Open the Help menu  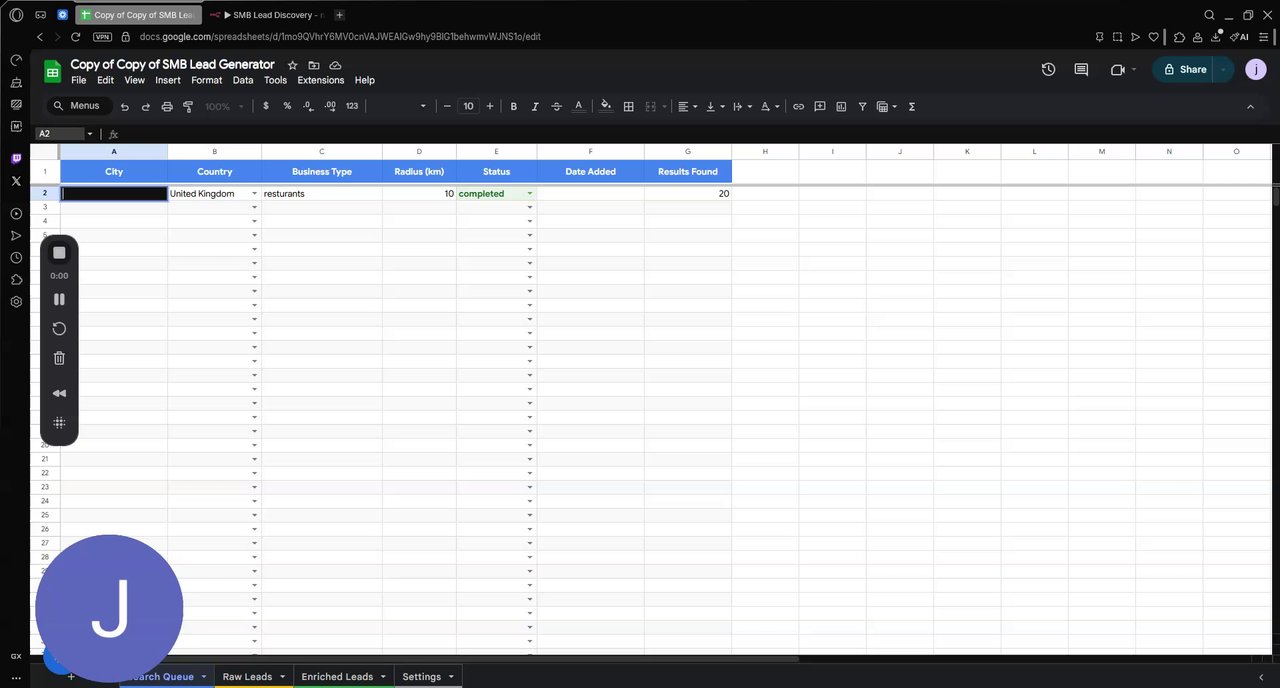[365, 80]
